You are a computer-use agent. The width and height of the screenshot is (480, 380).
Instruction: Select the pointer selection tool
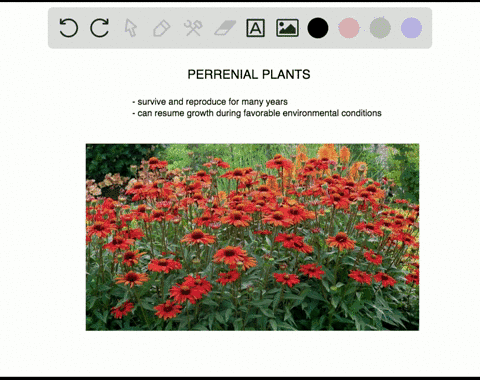130,28
